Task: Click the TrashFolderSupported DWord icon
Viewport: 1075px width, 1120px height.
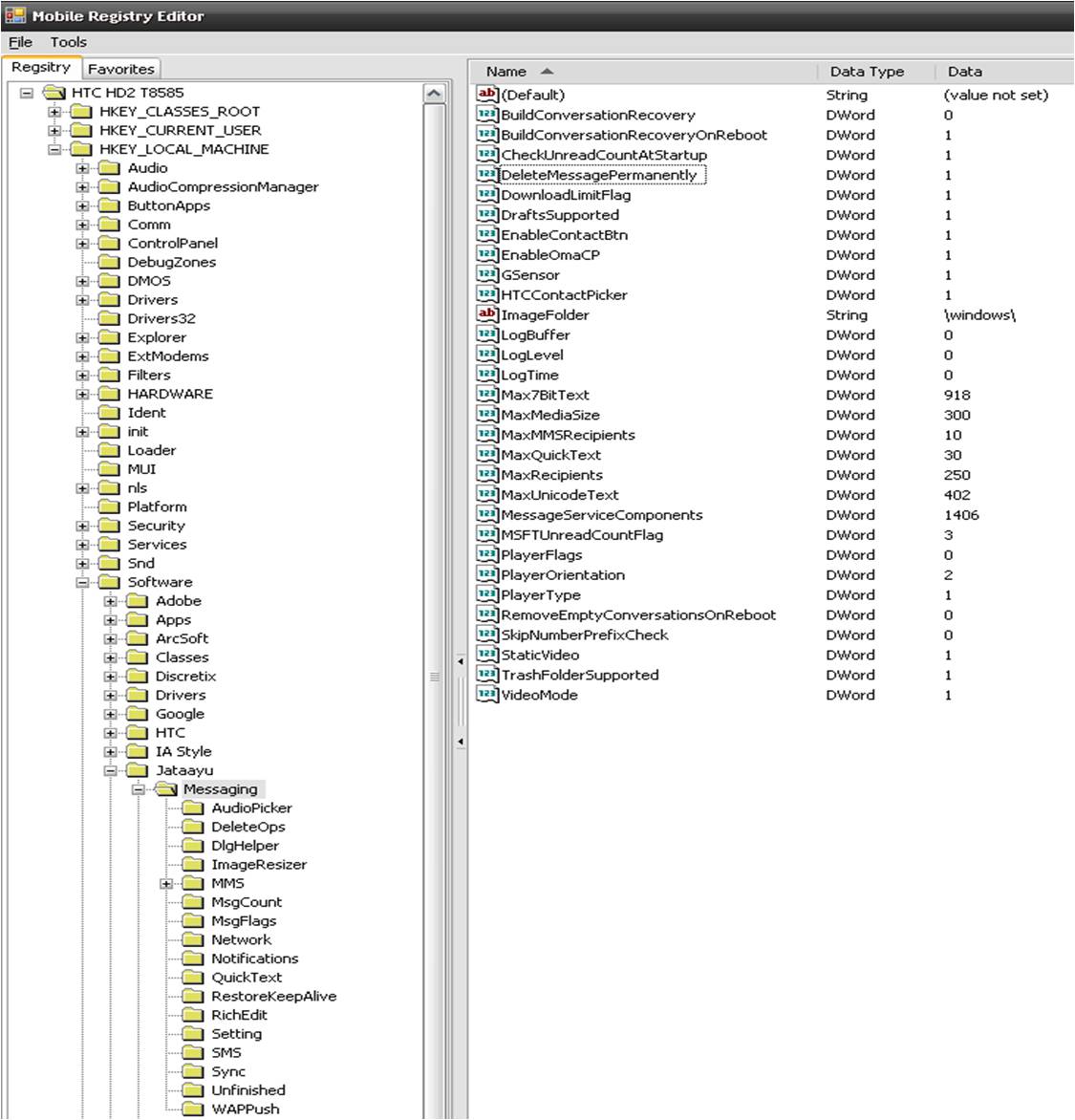Action: point(486,675)
